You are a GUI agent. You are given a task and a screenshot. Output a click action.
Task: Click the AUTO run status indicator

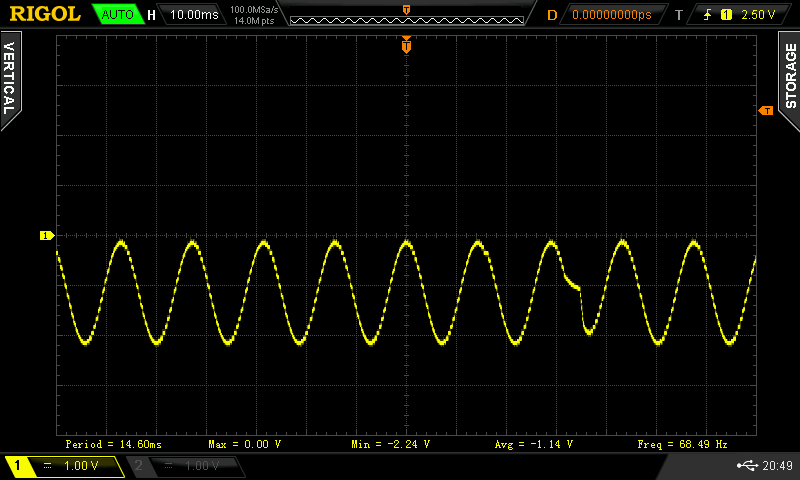117,14
